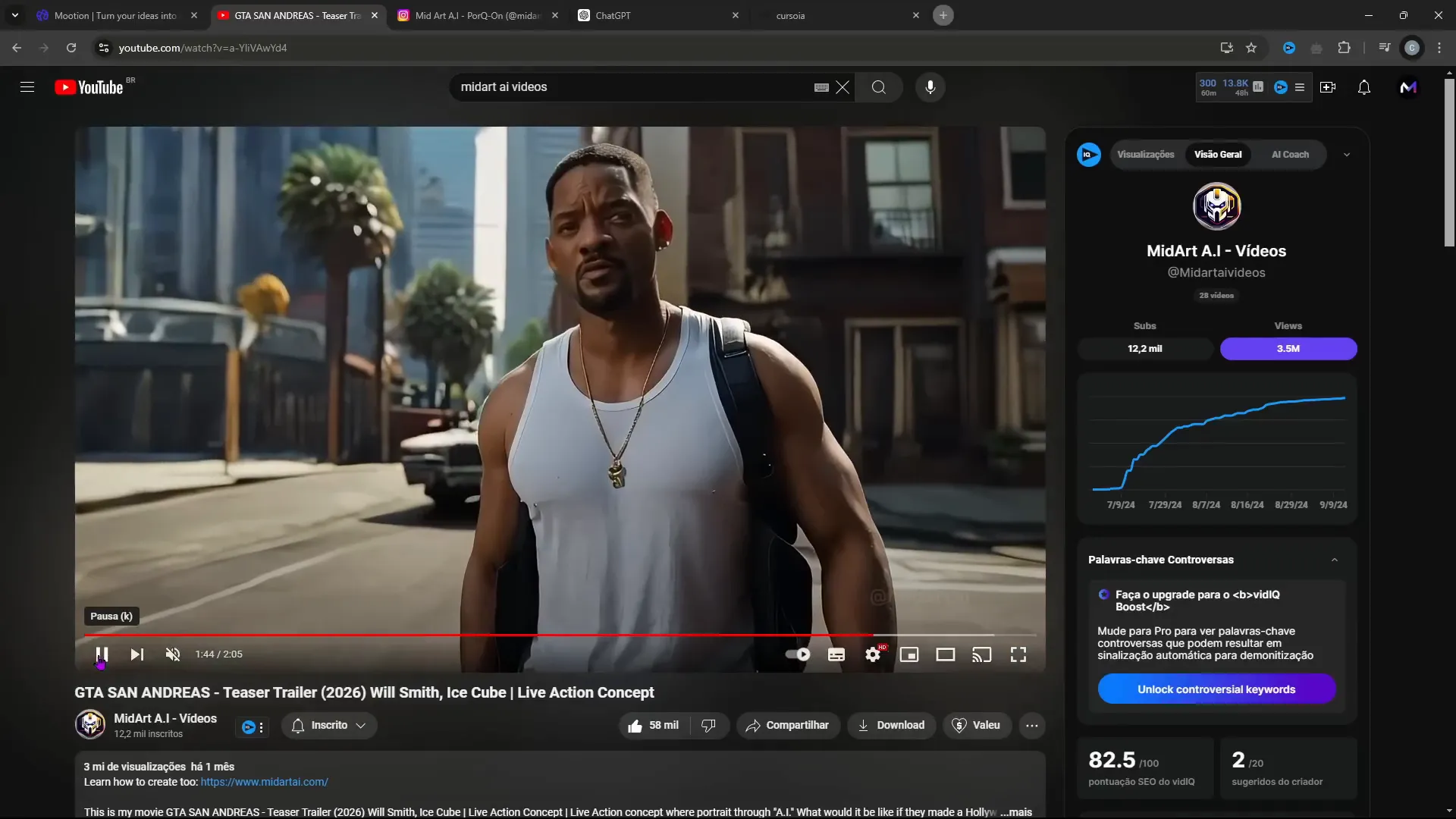Click the 82.5 SEO score card
The image size is (1456, 819).
click(1145, 768)
